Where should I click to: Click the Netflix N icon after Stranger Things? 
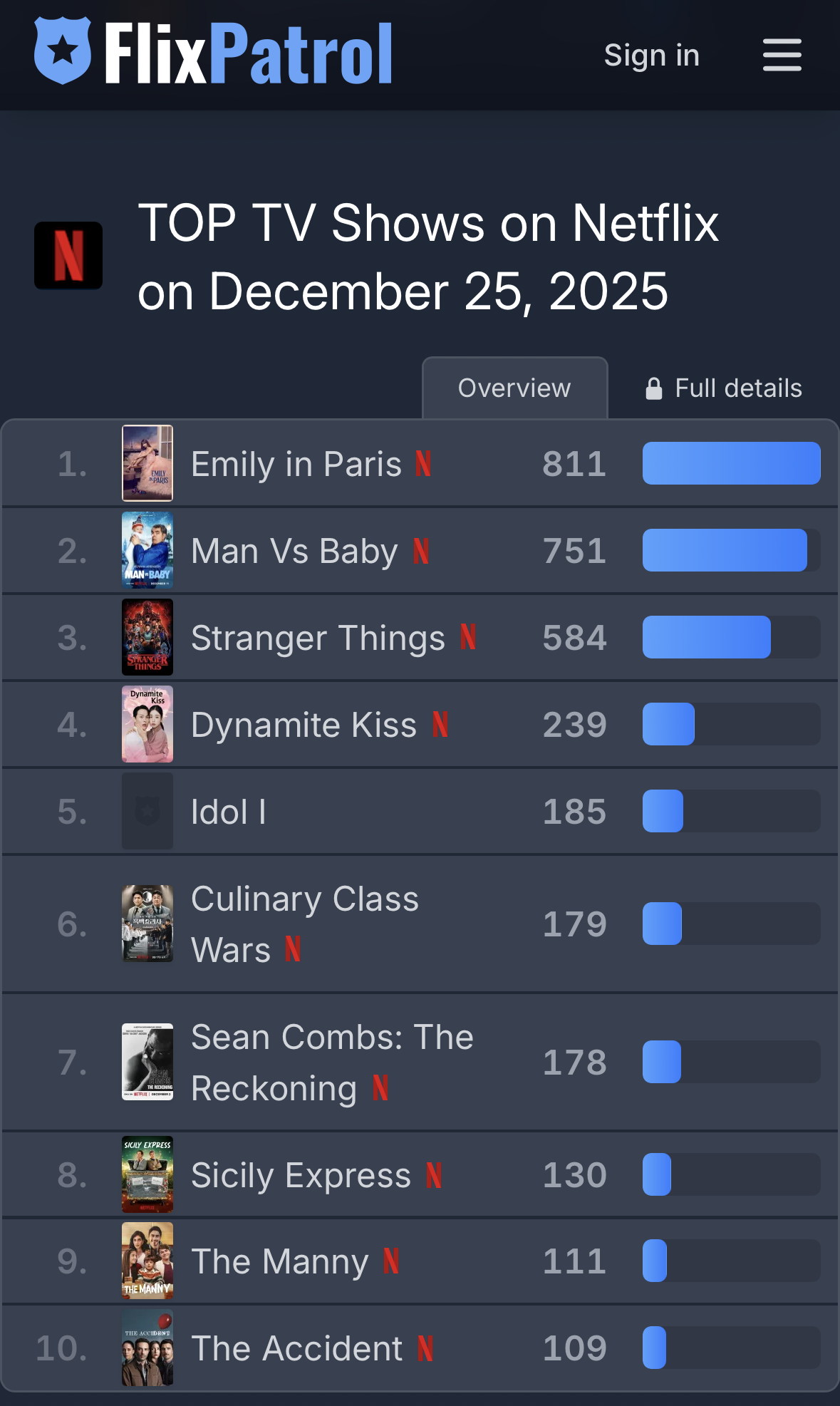point(468,637)
